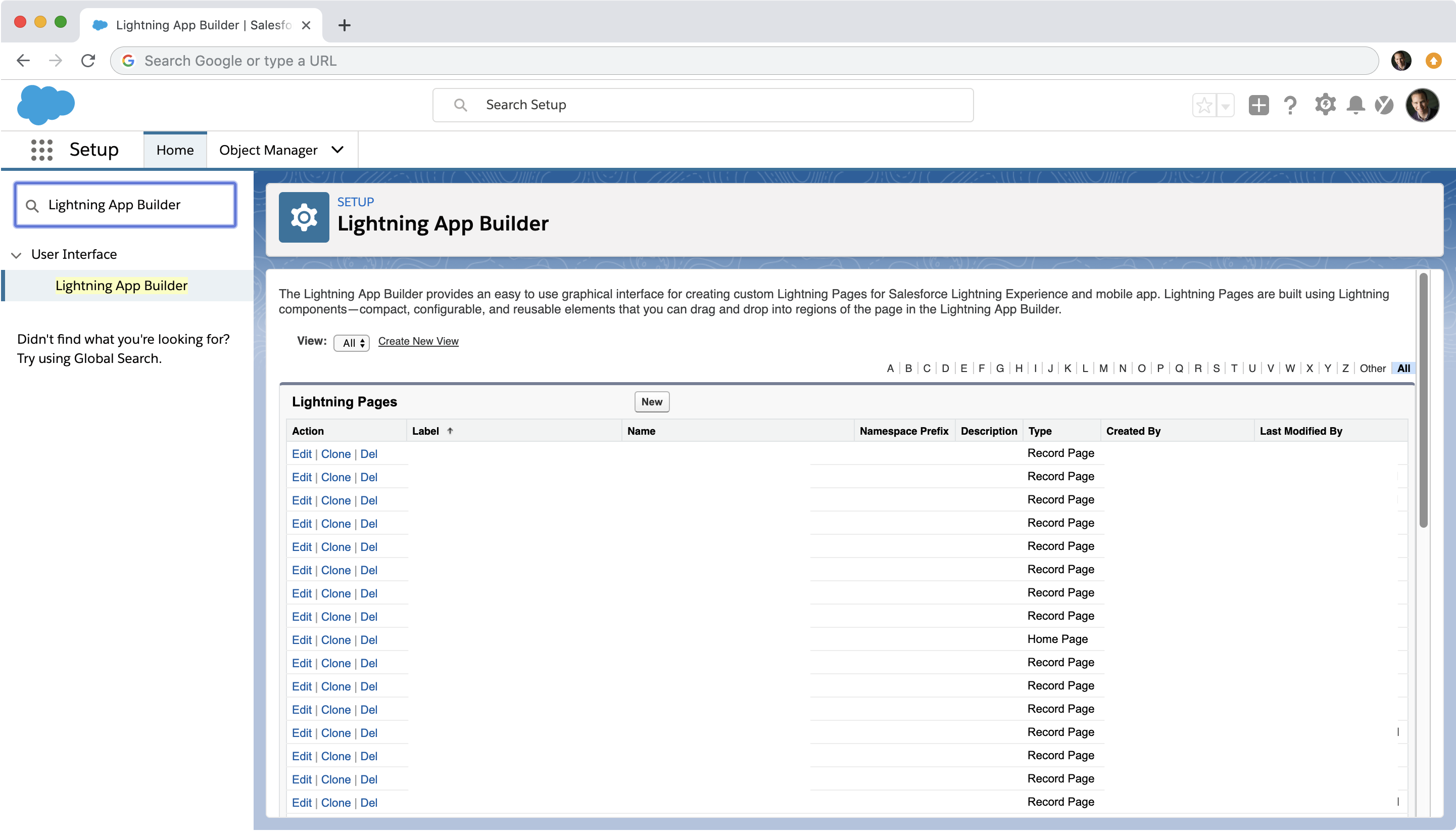
Task: Click the browser forward arrow
Action: click(56, 61)
